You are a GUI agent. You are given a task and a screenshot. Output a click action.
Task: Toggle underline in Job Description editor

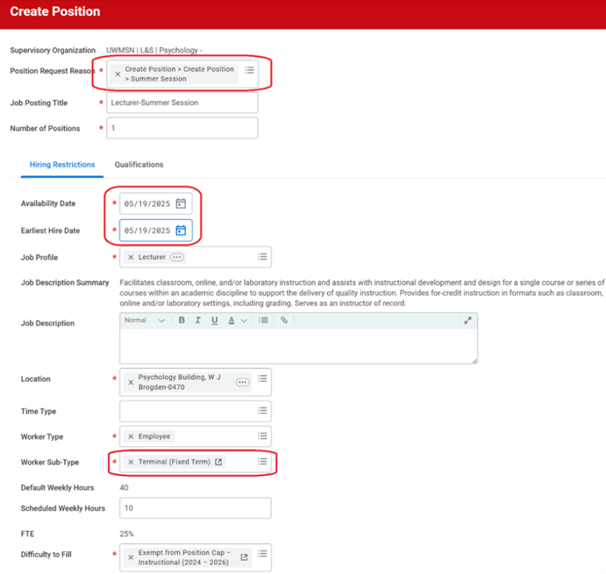tap(214, 320)
